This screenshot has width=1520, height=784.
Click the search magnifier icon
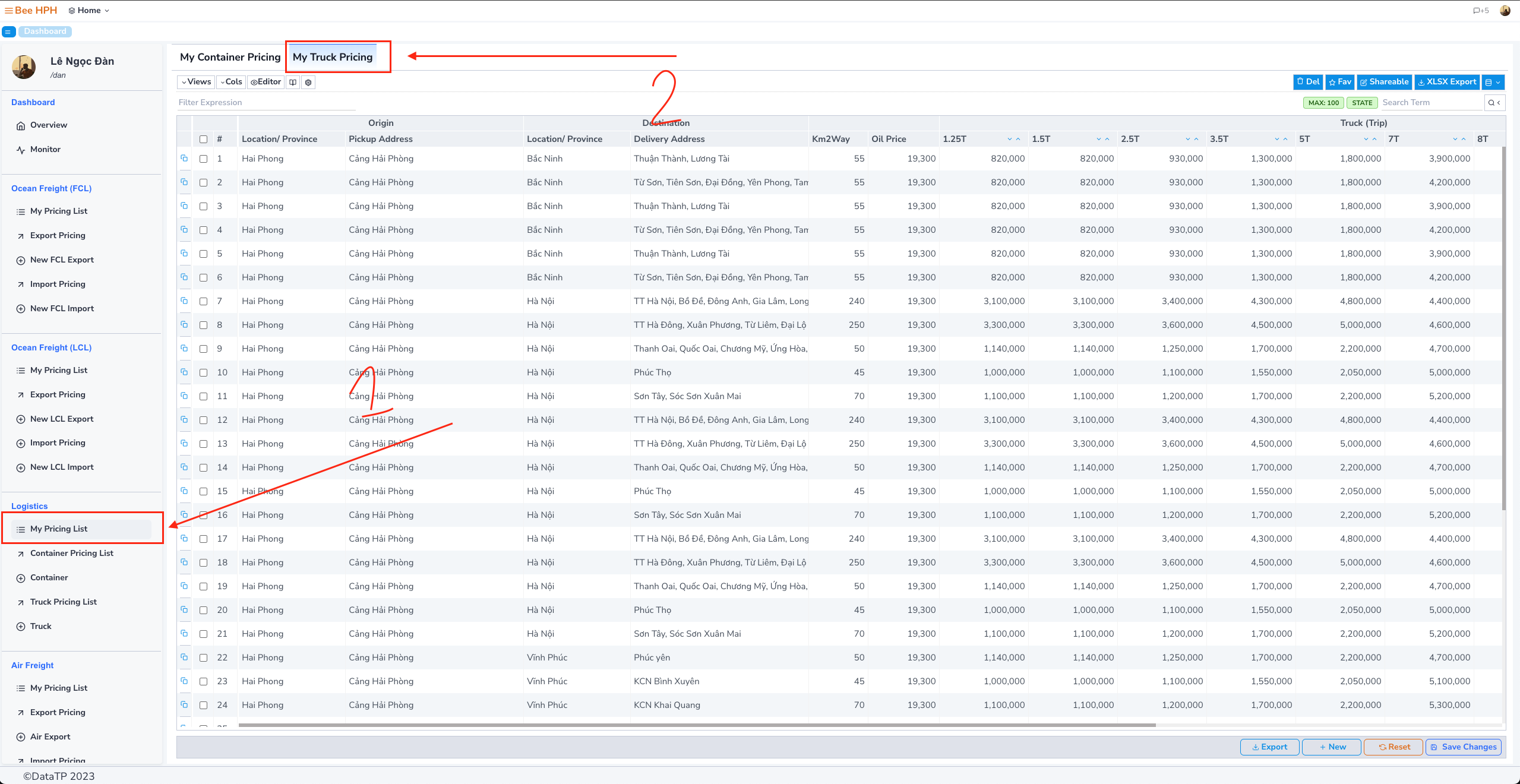(1491, 103)
